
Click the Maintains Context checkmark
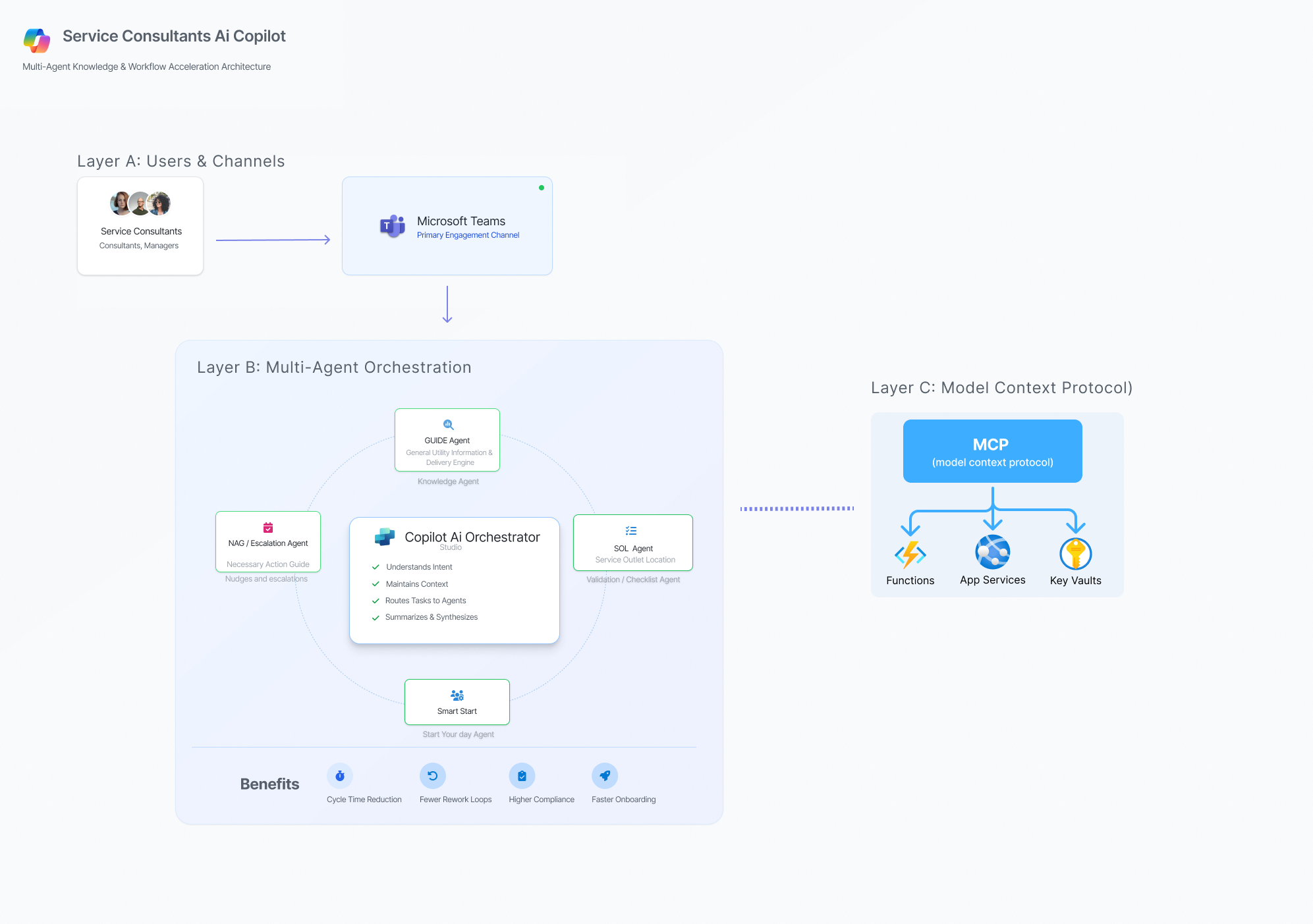[x=376, y=584]
